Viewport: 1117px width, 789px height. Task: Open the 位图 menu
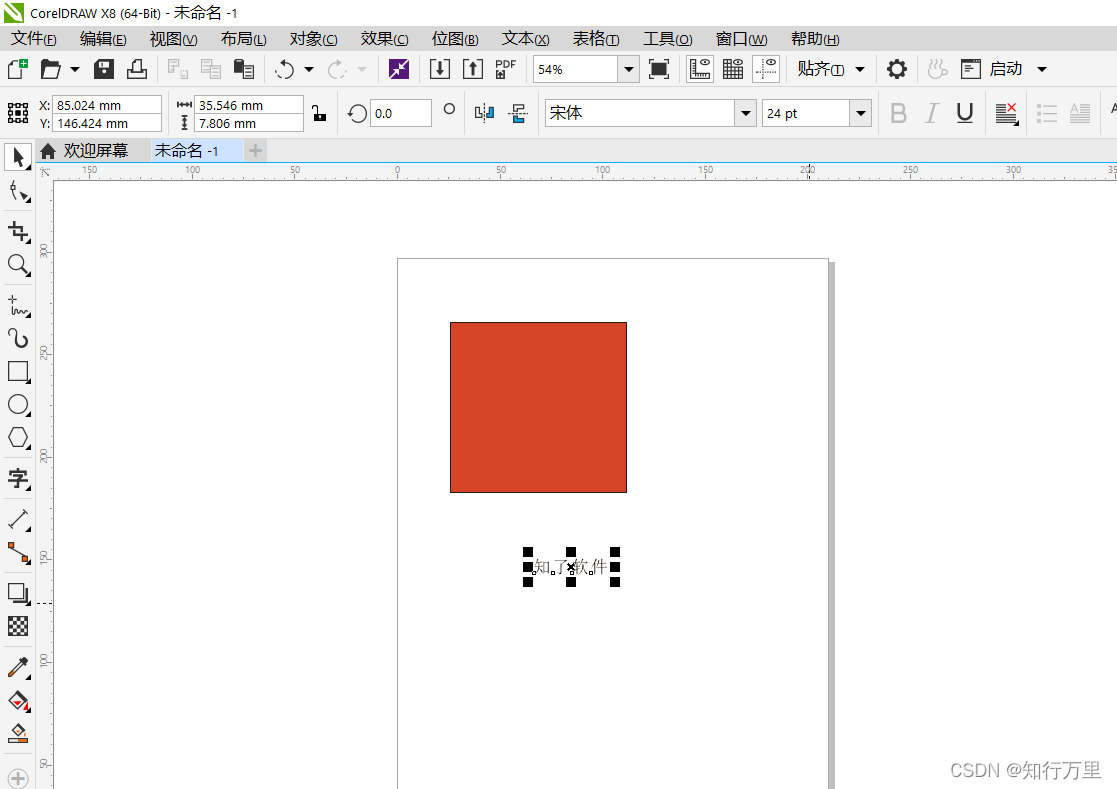455,39
